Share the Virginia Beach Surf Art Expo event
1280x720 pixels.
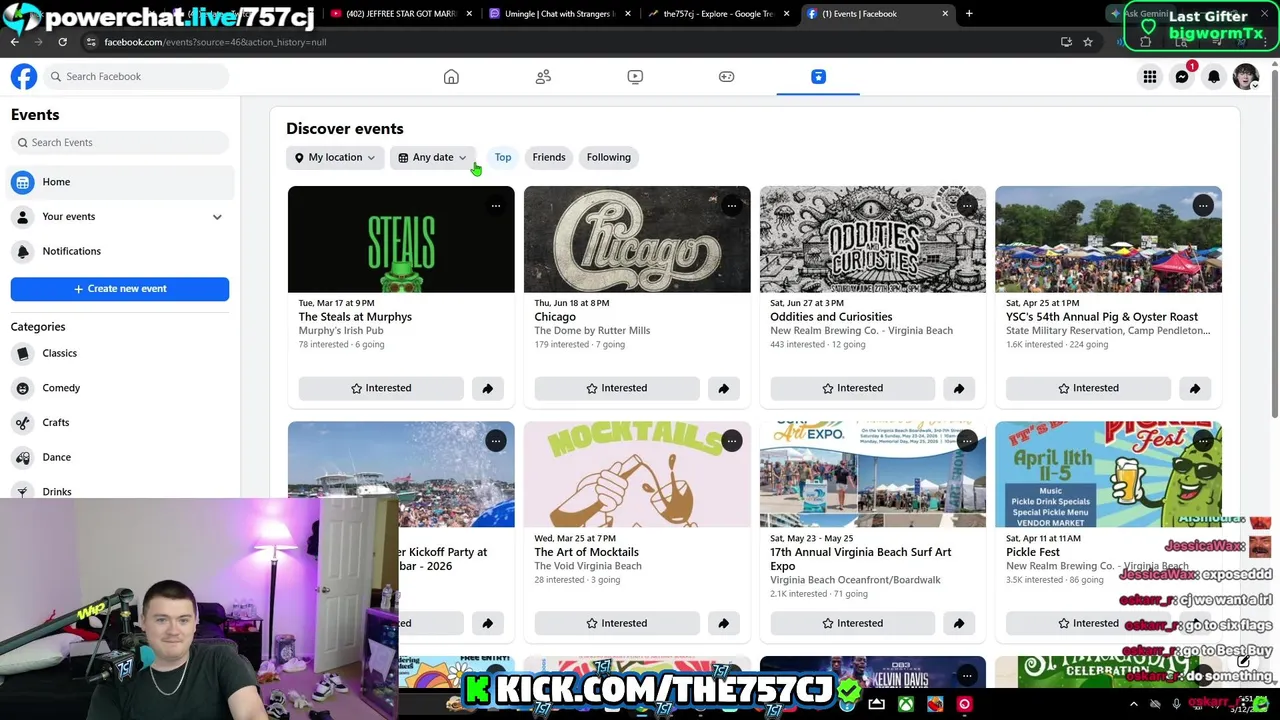click(x=959, y=623)
